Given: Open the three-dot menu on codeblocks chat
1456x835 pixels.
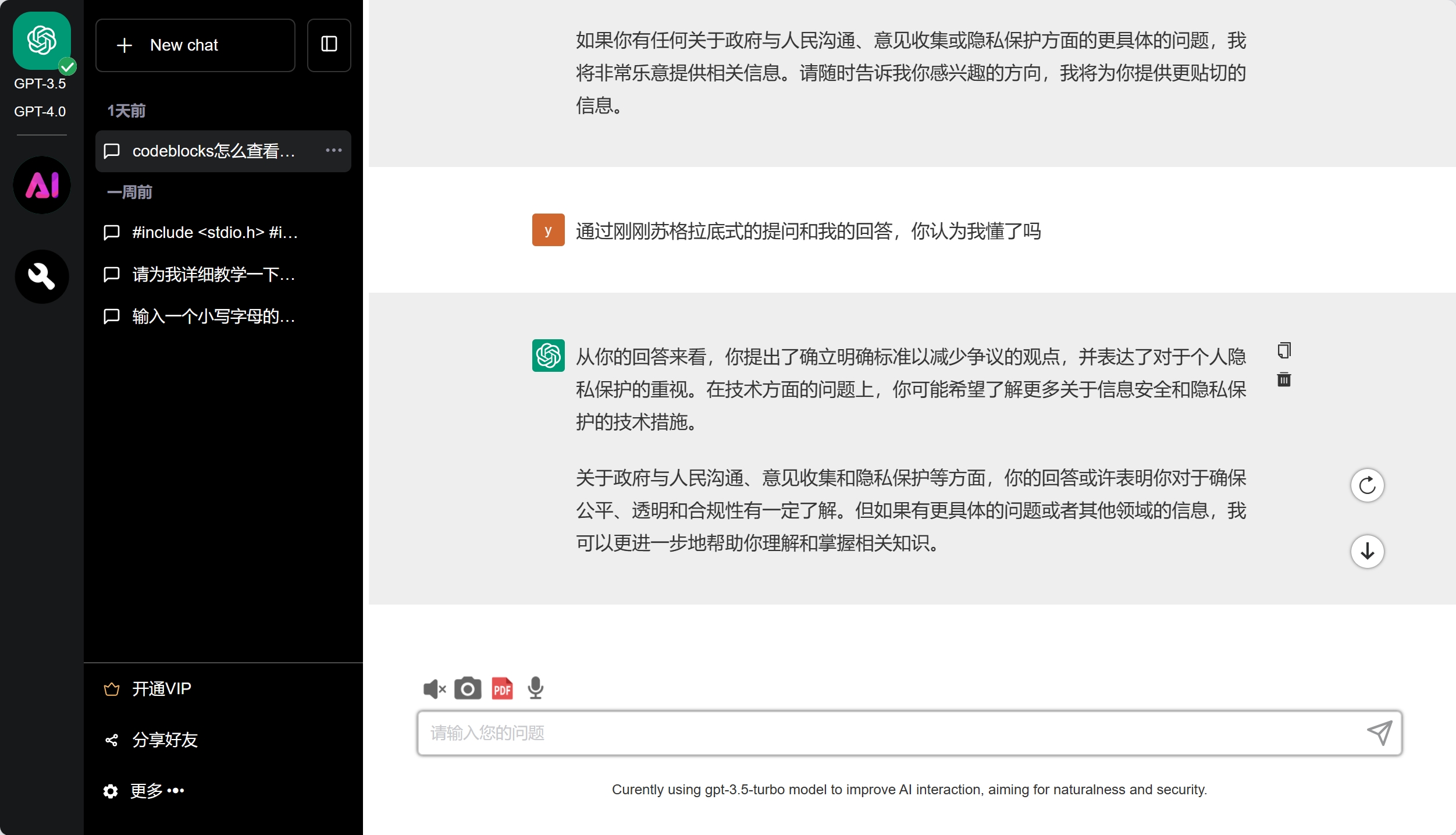Looking at the screenshot, I should [x=333, y=151].
